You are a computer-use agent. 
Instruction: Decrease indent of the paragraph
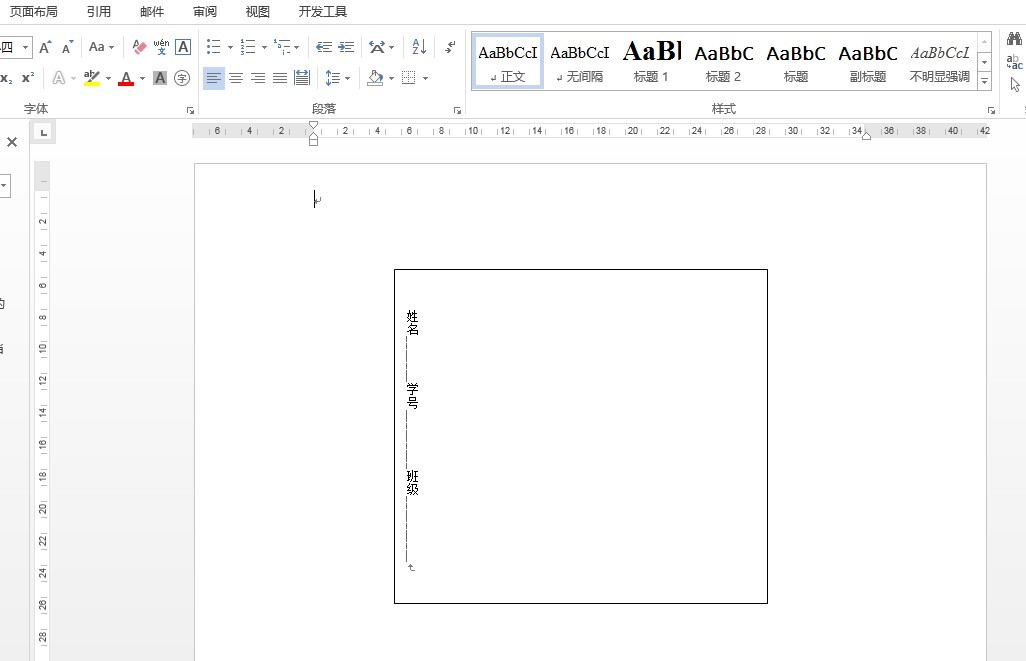click(x=324, y=47)
